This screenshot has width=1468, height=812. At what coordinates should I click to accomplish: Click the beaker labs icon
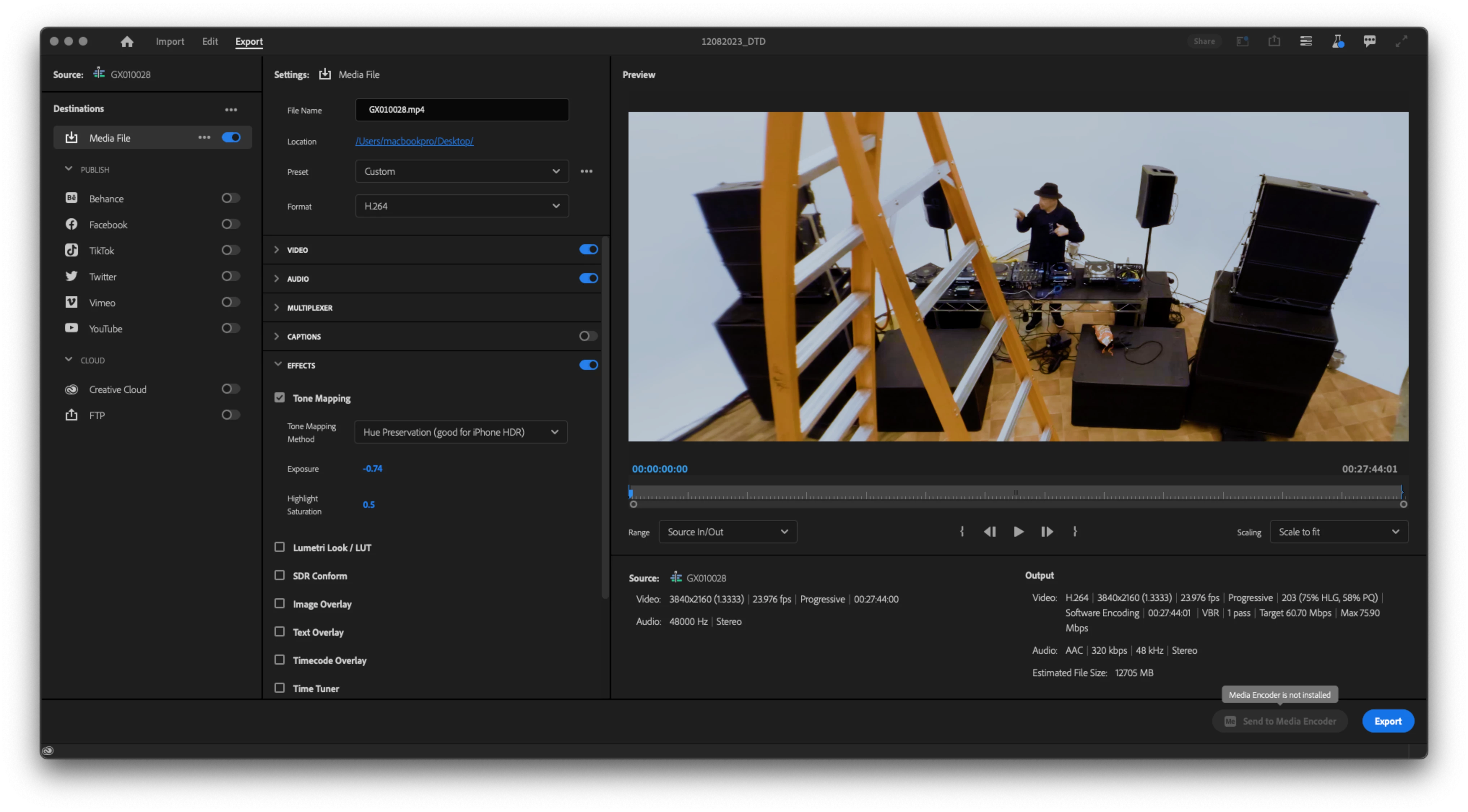click(x=1338, y=41)
